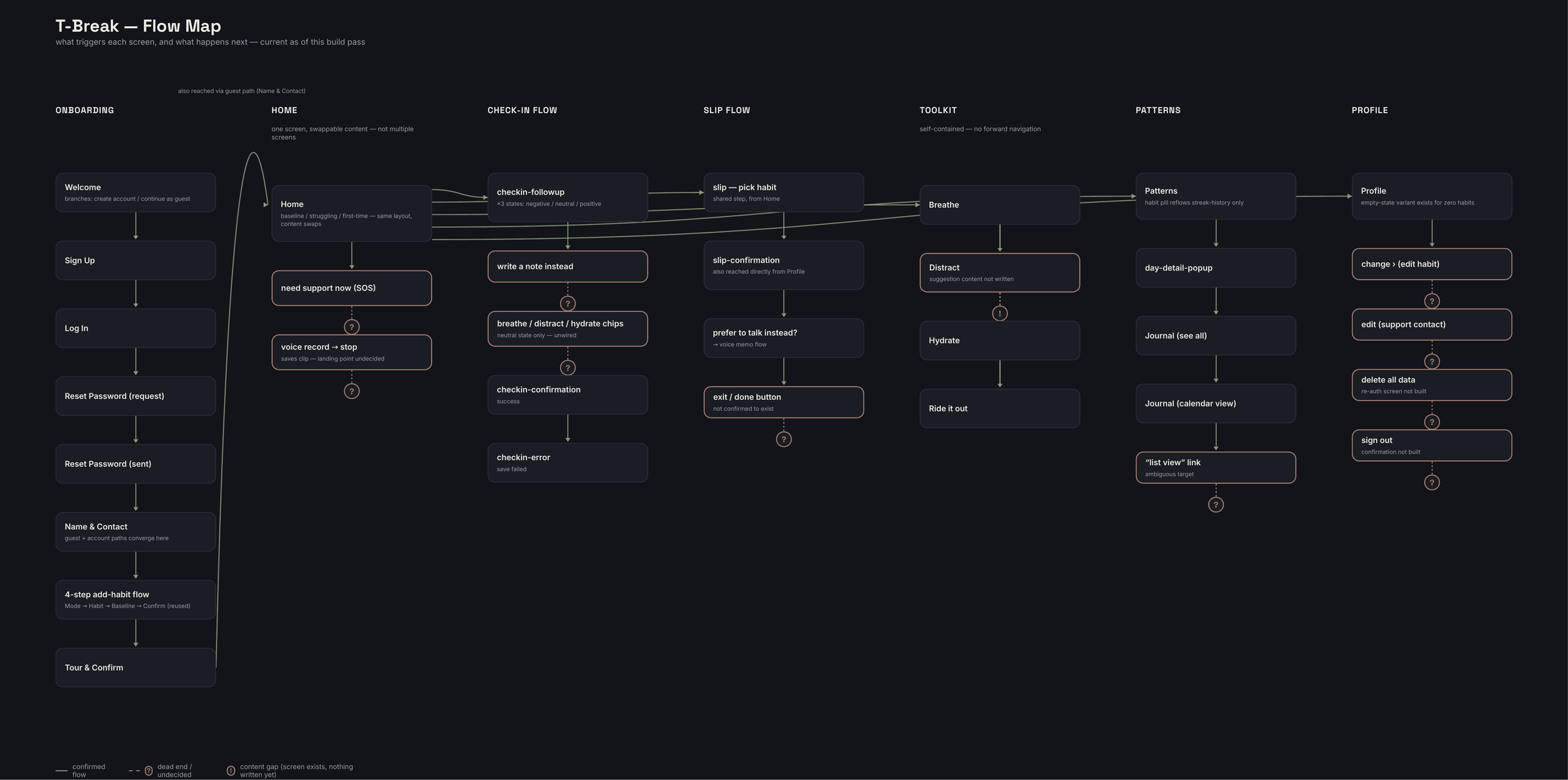Select the edit (support contact) node
The width and height of the screenshot is (1568, 780).
[x=1432, y=325]
